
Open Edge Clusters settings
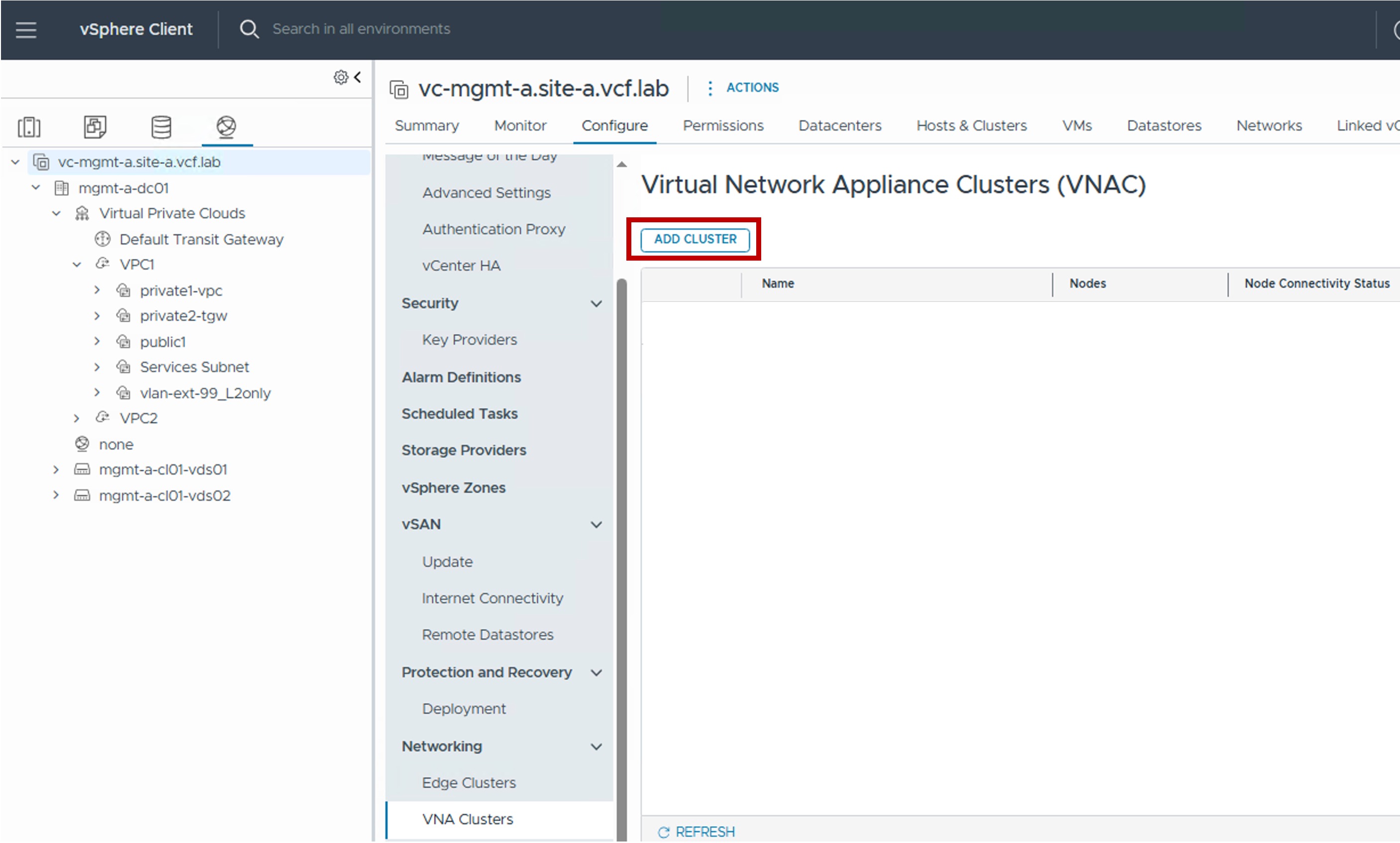pyautogui.click(x=469, y=783)
